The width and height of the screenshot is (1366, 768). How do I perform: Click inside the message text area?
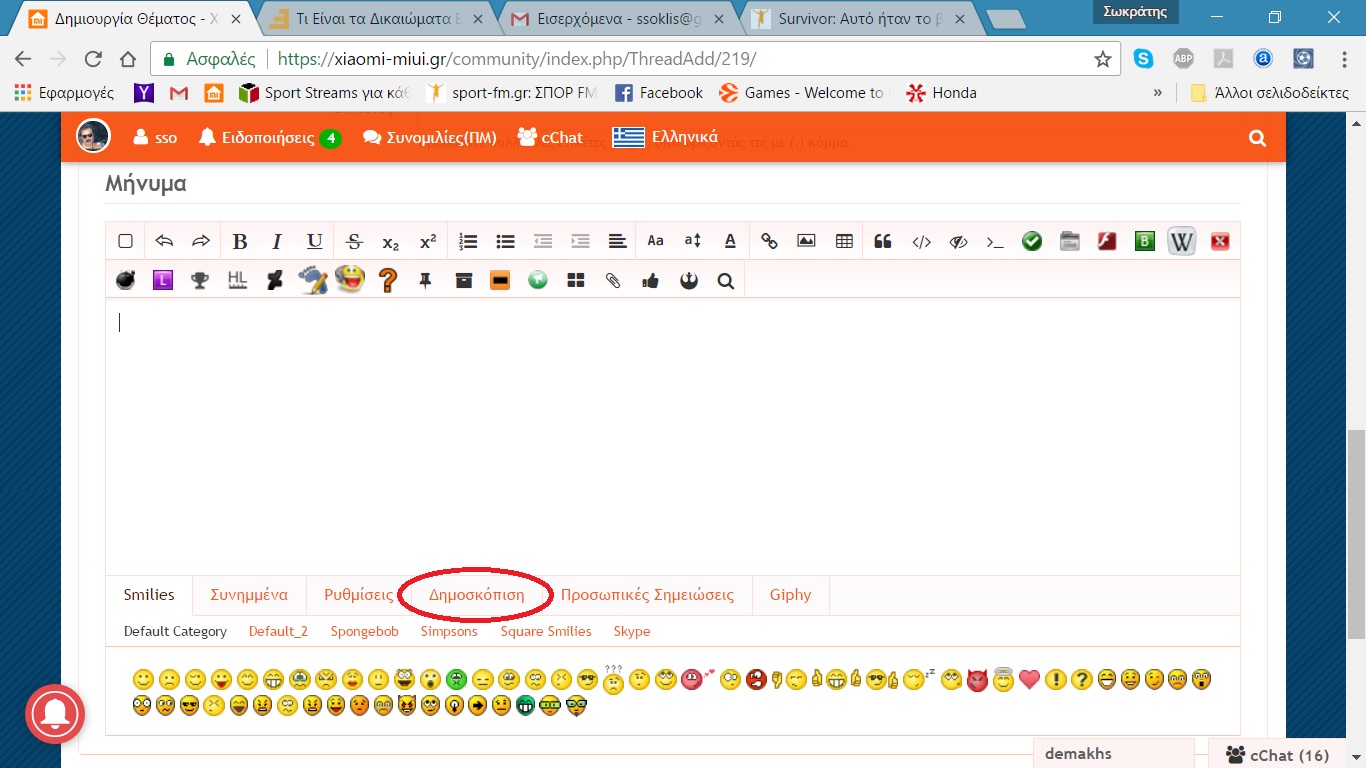tap(672, 435)
